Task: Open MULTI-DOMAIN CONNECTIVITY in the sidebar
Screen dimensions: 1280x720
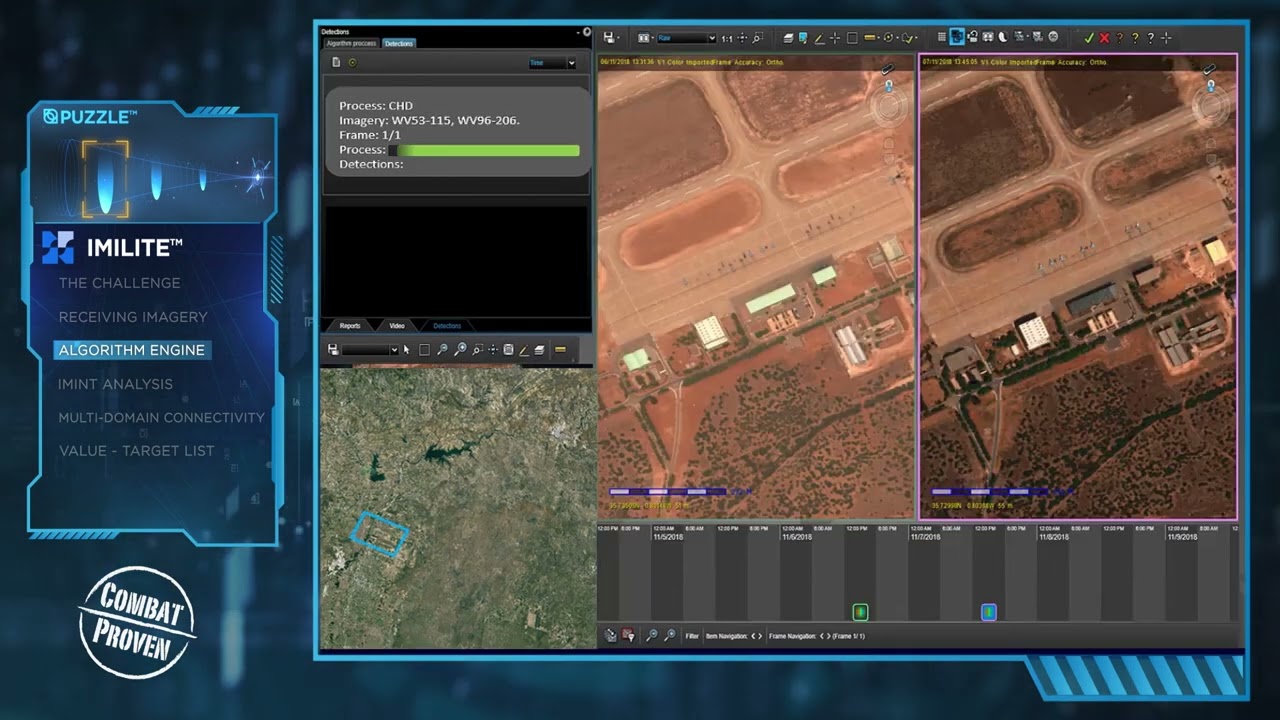Action: pos(162,418)
